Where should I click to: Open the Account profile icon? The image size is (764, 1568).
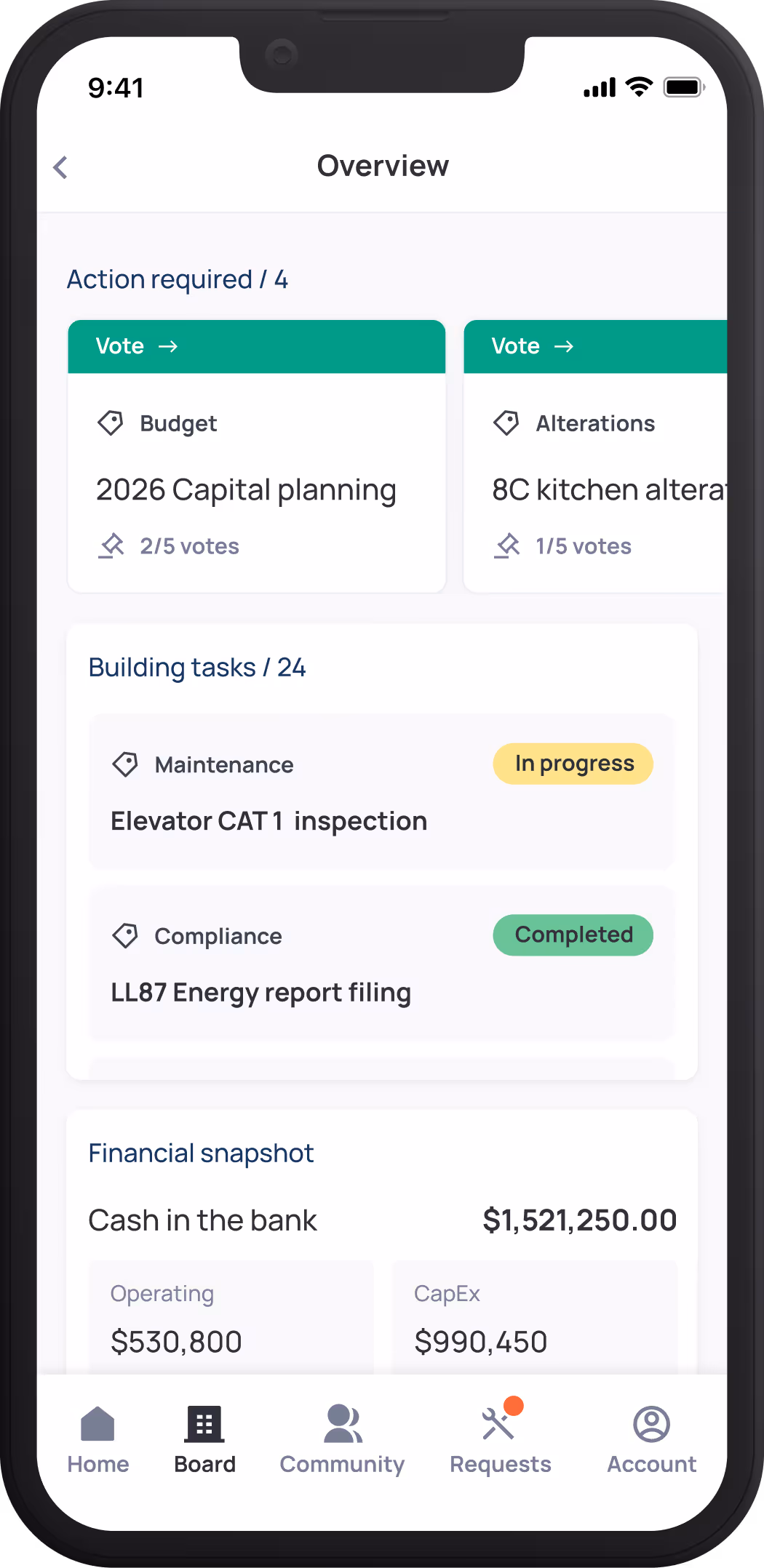coord(651,1423)
